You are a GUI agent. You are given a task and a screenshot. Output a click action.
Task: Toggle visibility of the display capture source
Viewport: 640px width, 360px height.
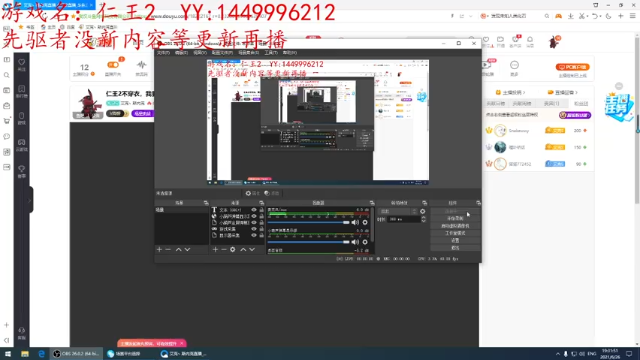(x=254, y=236)
